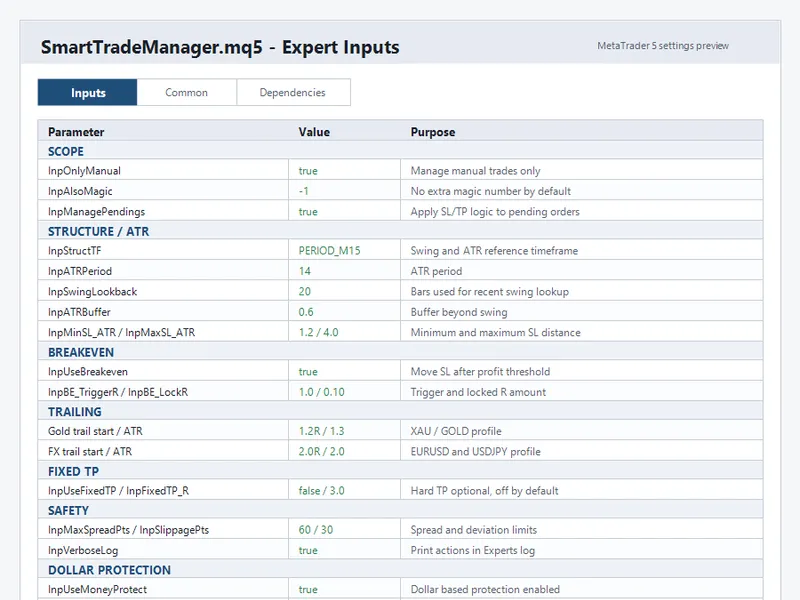Select InpMinSL_ATR / InpMaxSL_ATR parameter
The width and height of the screenshot is (800, 600).
click(x=121, y=333)
